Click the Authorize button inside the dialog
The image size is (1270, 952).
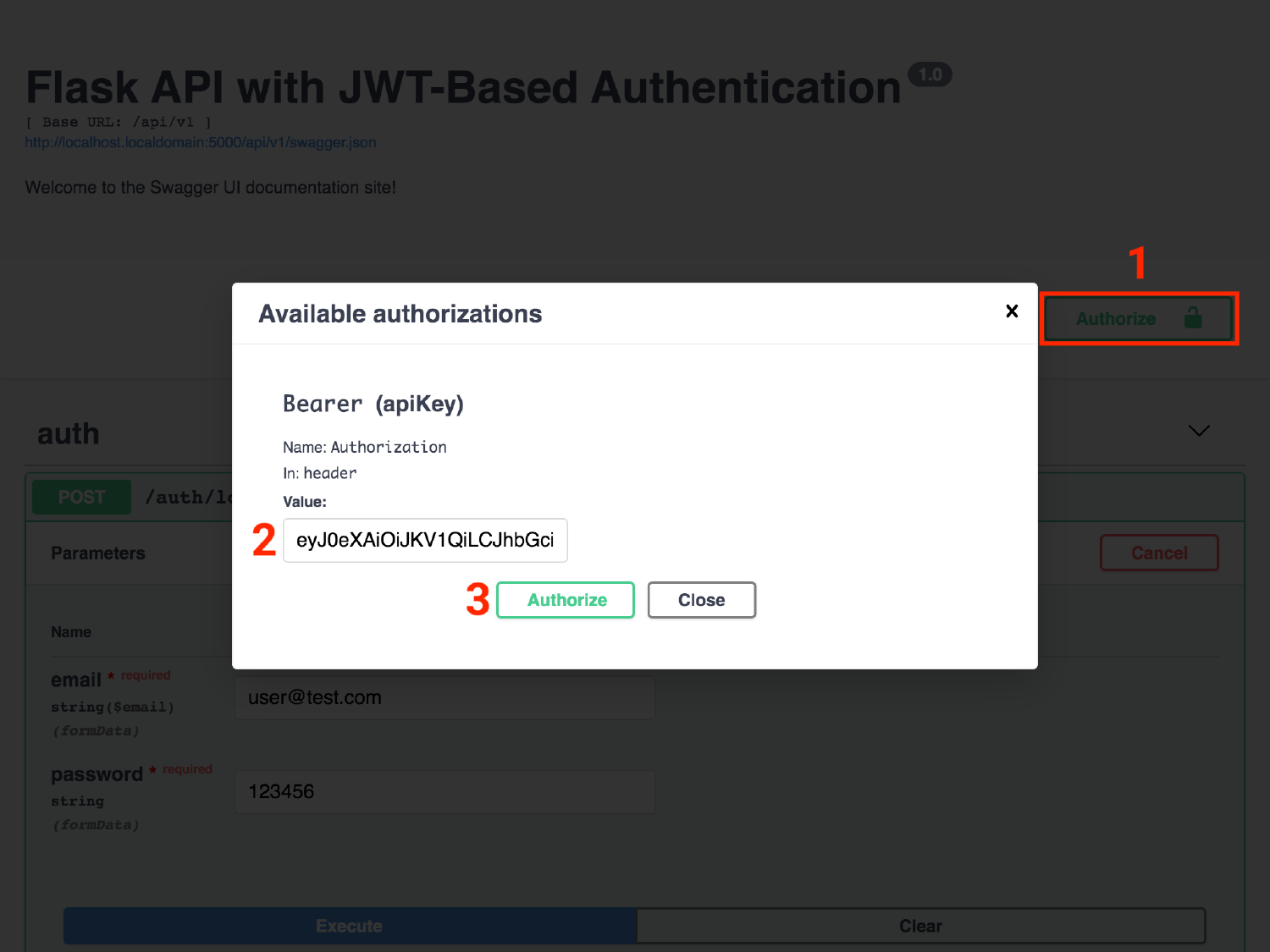click(565, 600)
